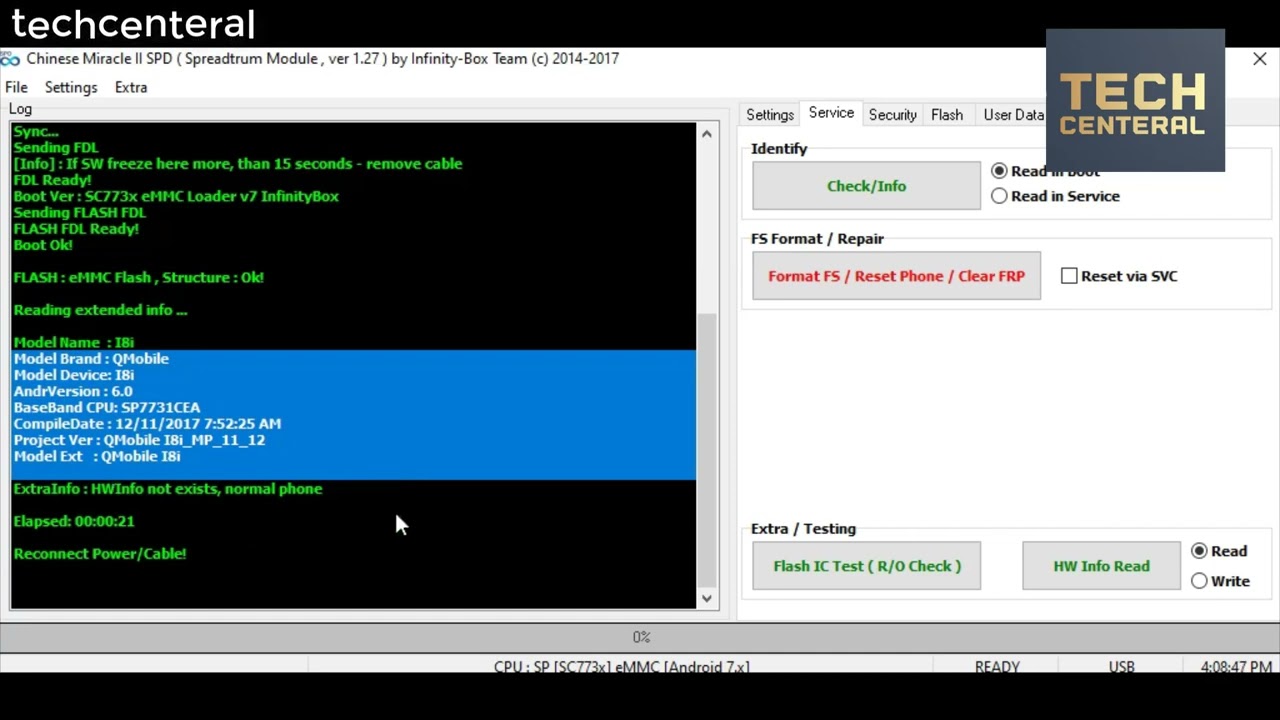The height and width of the screenshot is (720, 1280).
Task: Click the 'Boot Ok!' log line
Action: (43, 245)
